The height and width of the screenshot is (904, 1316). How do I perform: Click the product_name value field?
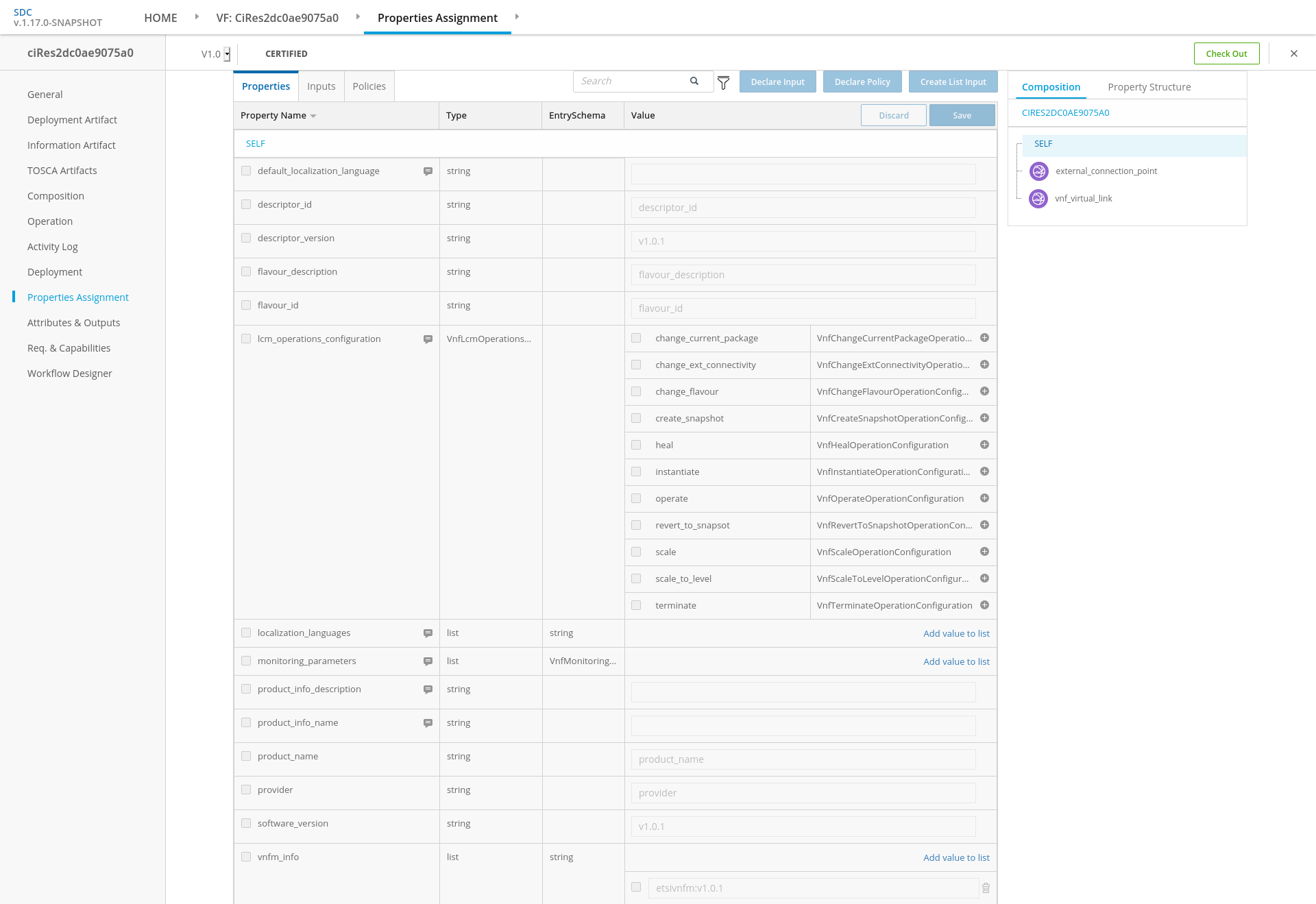click(803, 759)
